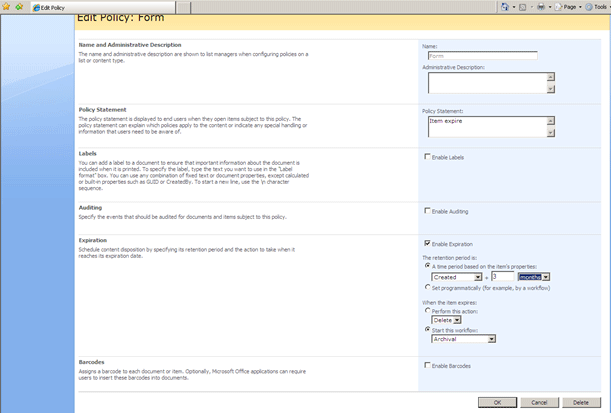Click 'Name and Administrative Description' heading

click(130, 45)
